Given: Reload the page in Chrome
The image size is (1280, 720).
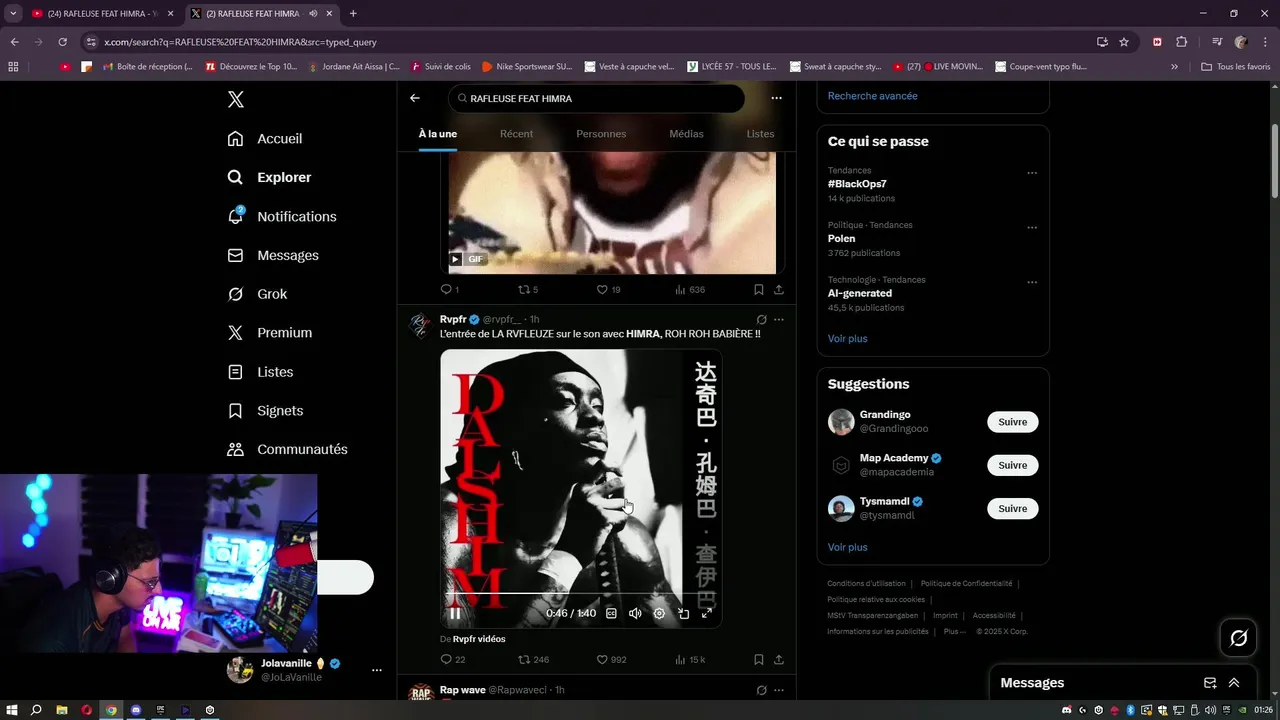Looking at the screenshot, I should (62, 42).
